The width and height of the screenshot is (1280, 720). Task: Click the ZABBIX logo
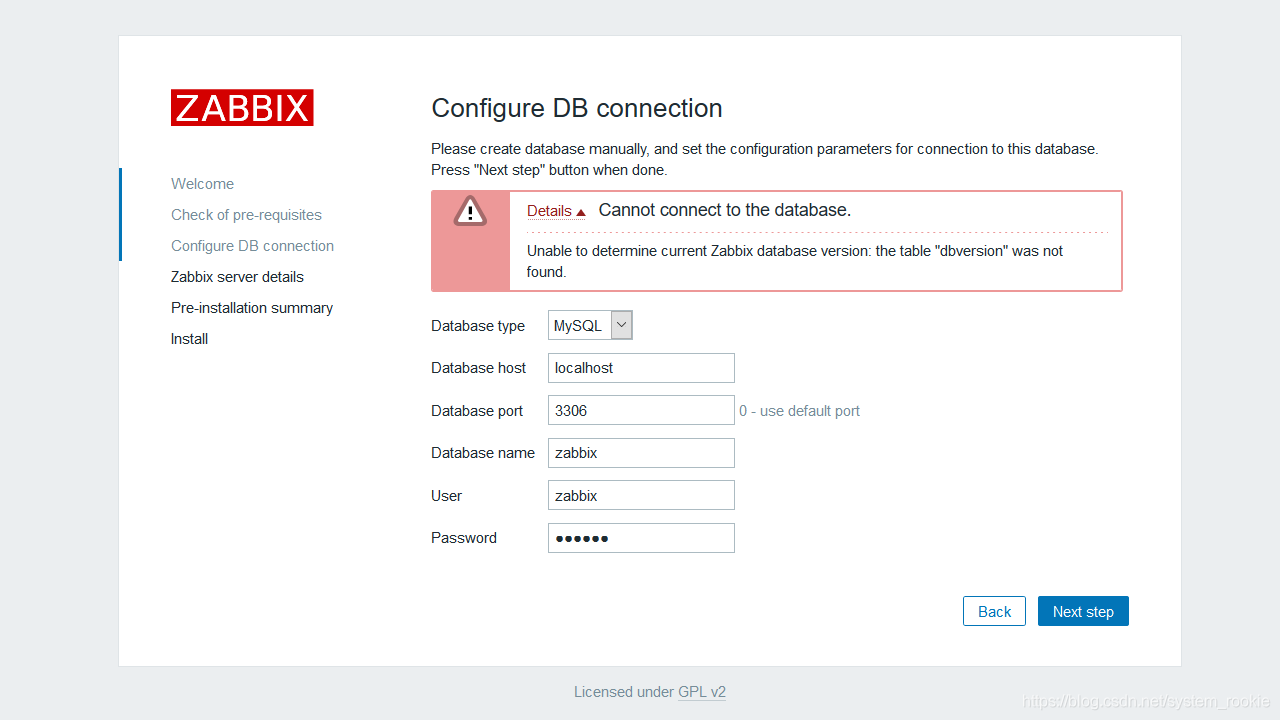(x=242, y=108)
